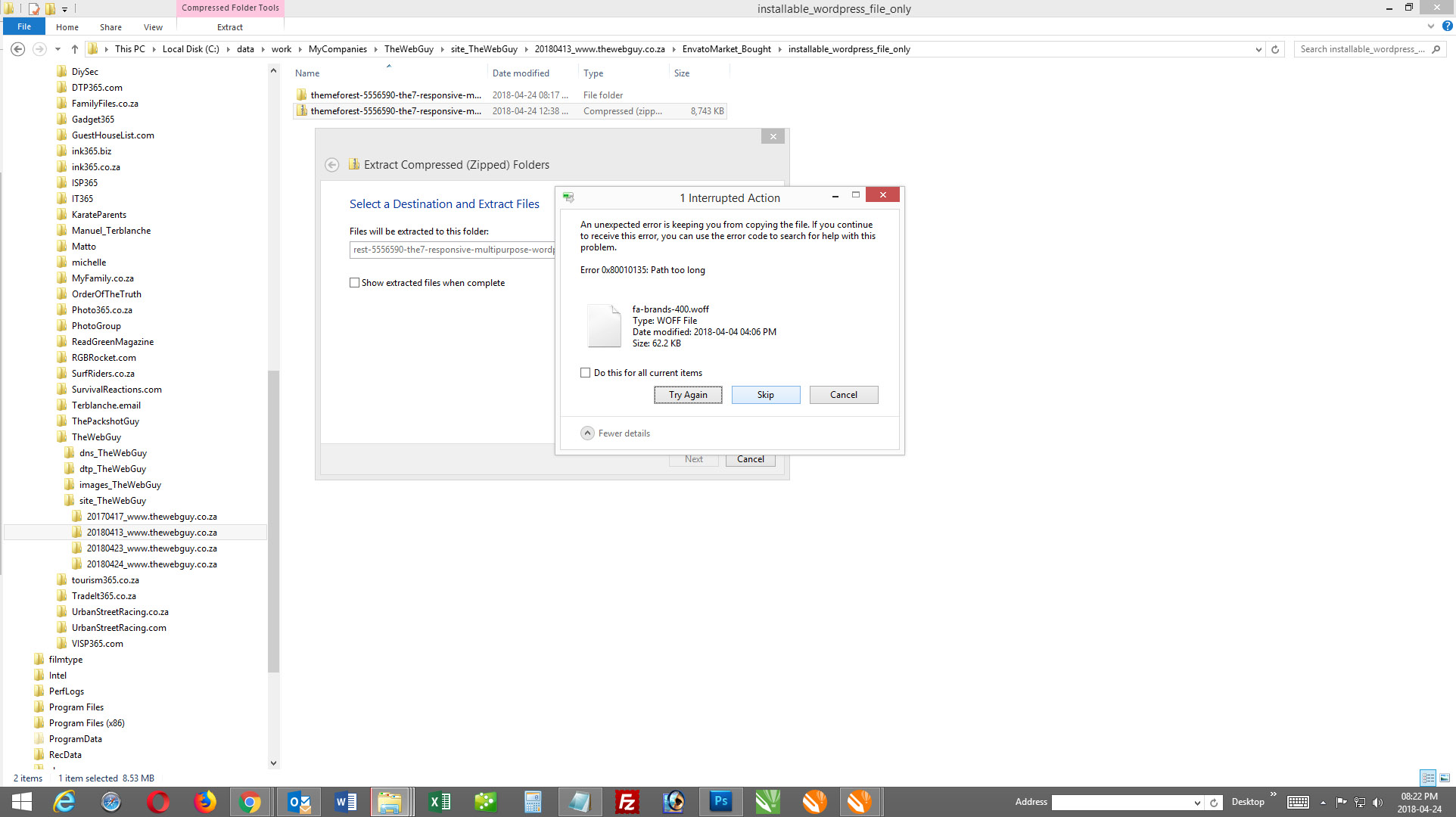Toggle 'Show extracted files when complete' checkbox
Screen dimensions: 1456x817
(x=354, y=282)
